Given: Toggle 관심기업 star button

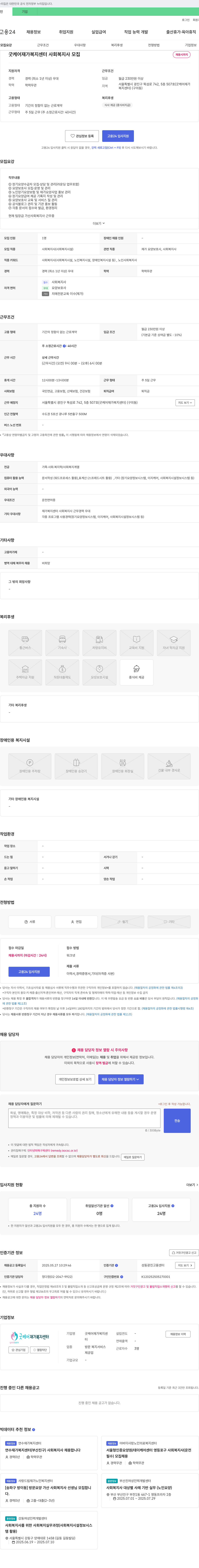Looking at the screenshot, I should 19,1350.
